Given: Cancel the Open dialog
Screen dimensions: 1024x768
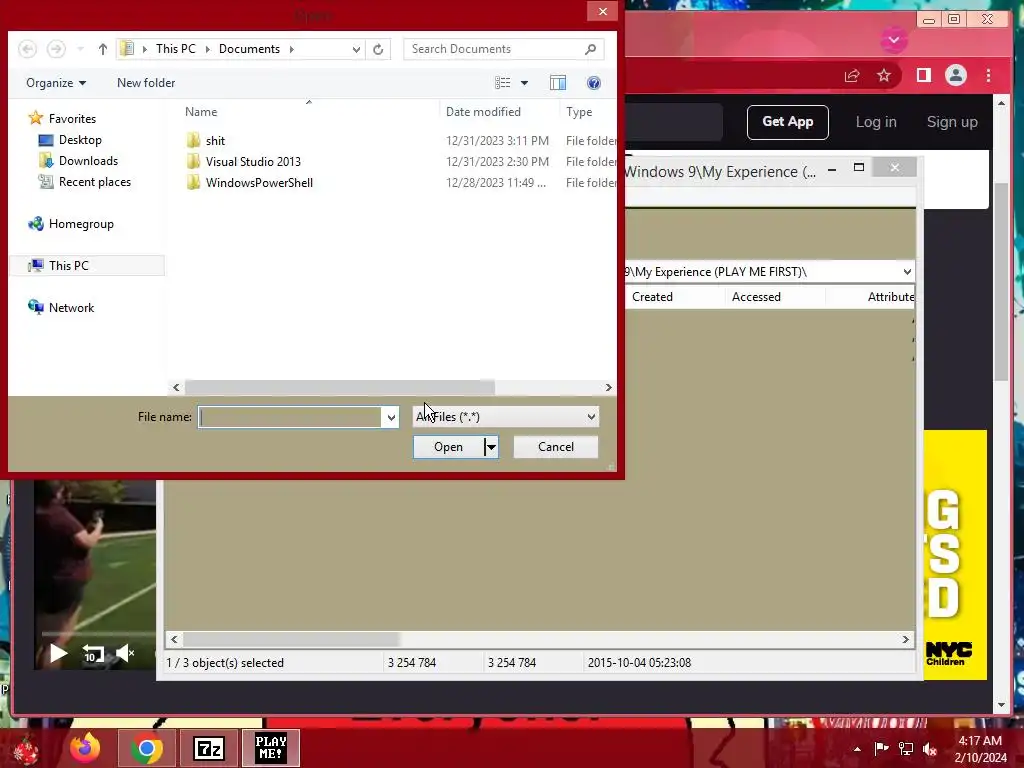Looking at the screenshot, I should (x=556, y=447).
